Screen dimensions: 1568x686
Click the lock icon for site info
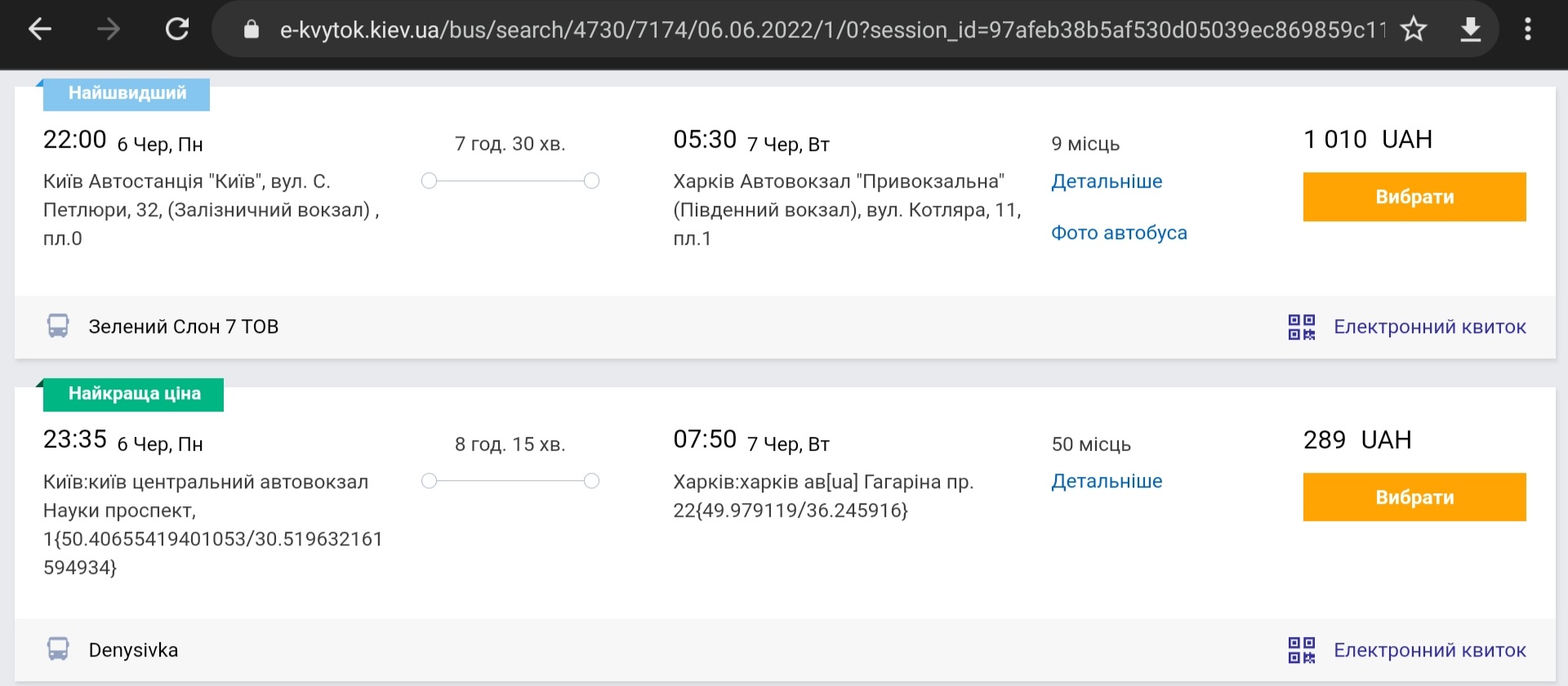click(x=252, y=30)
